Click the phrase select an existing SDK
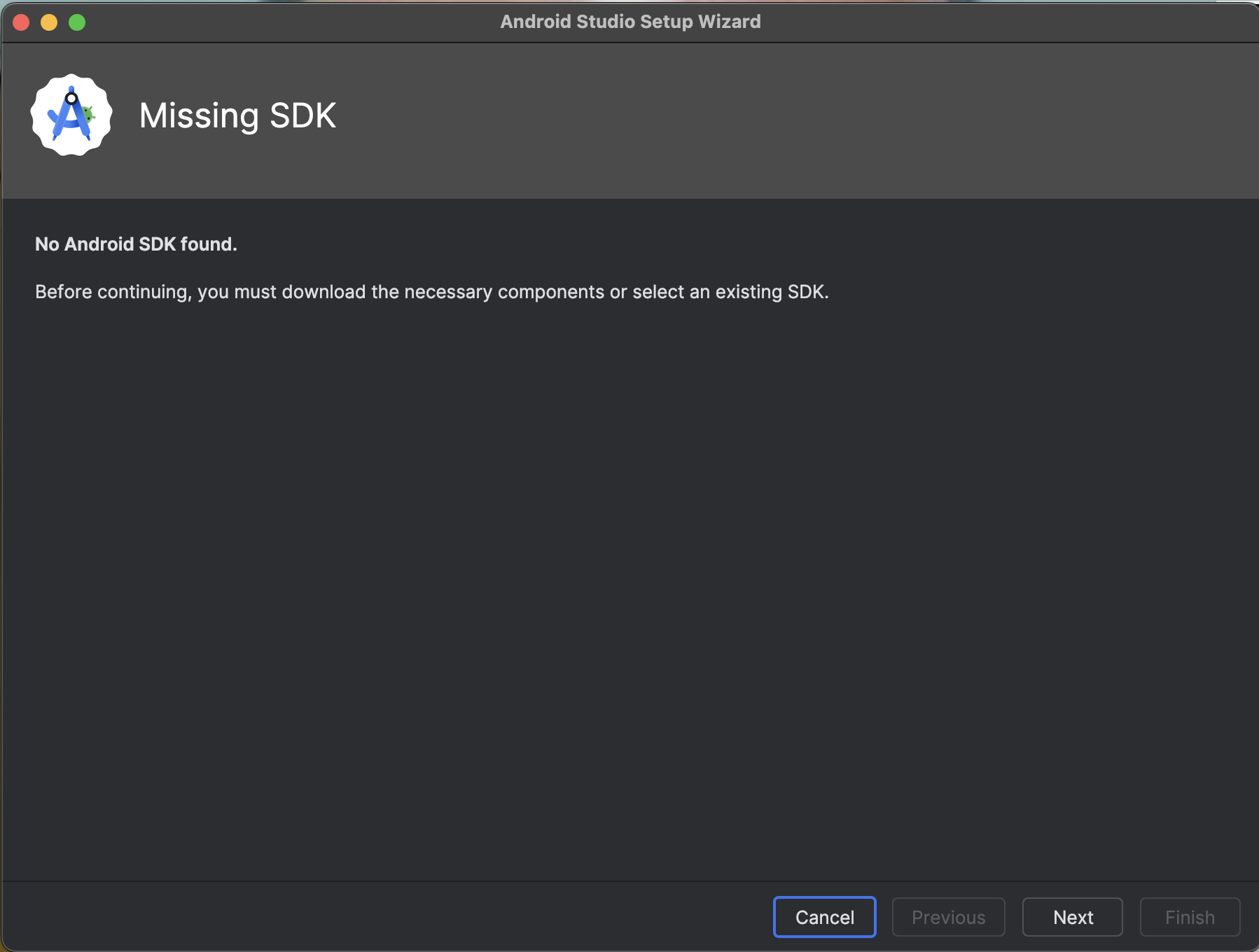 [729, 292]
